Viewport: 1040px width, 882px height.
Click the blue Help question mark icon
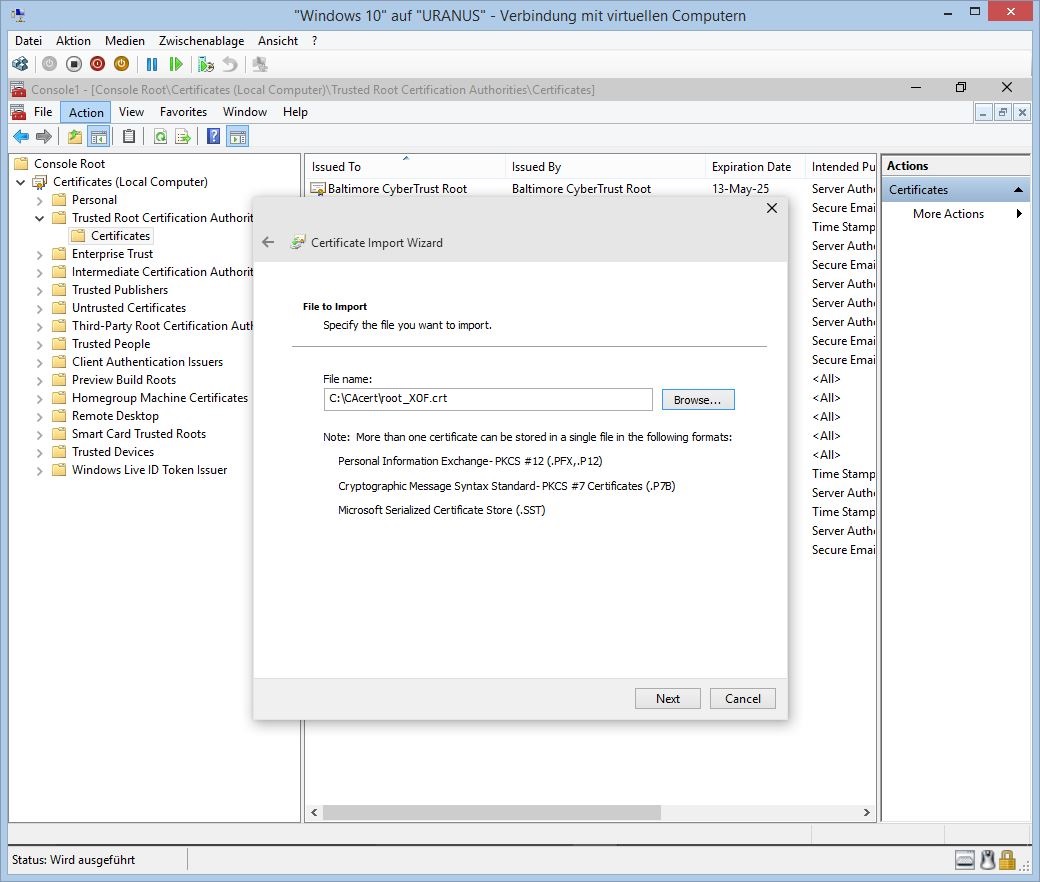pyautogui.click(x=213, y=137)
